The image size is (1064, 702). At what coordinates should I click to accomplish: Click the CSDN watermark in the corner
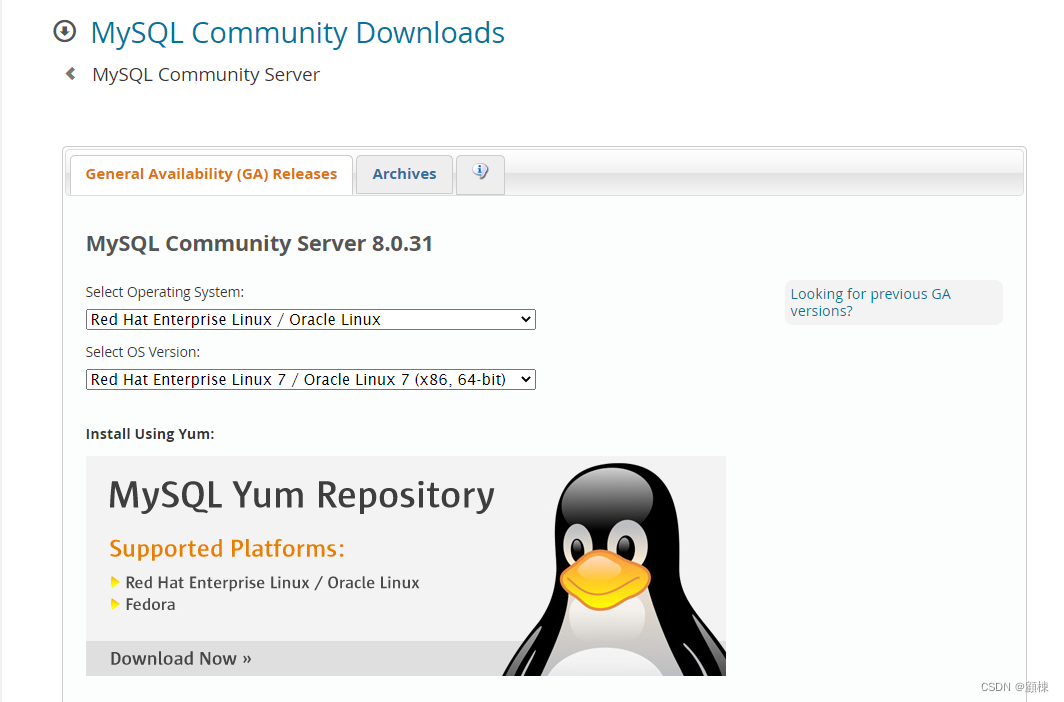click(1015, 686)
